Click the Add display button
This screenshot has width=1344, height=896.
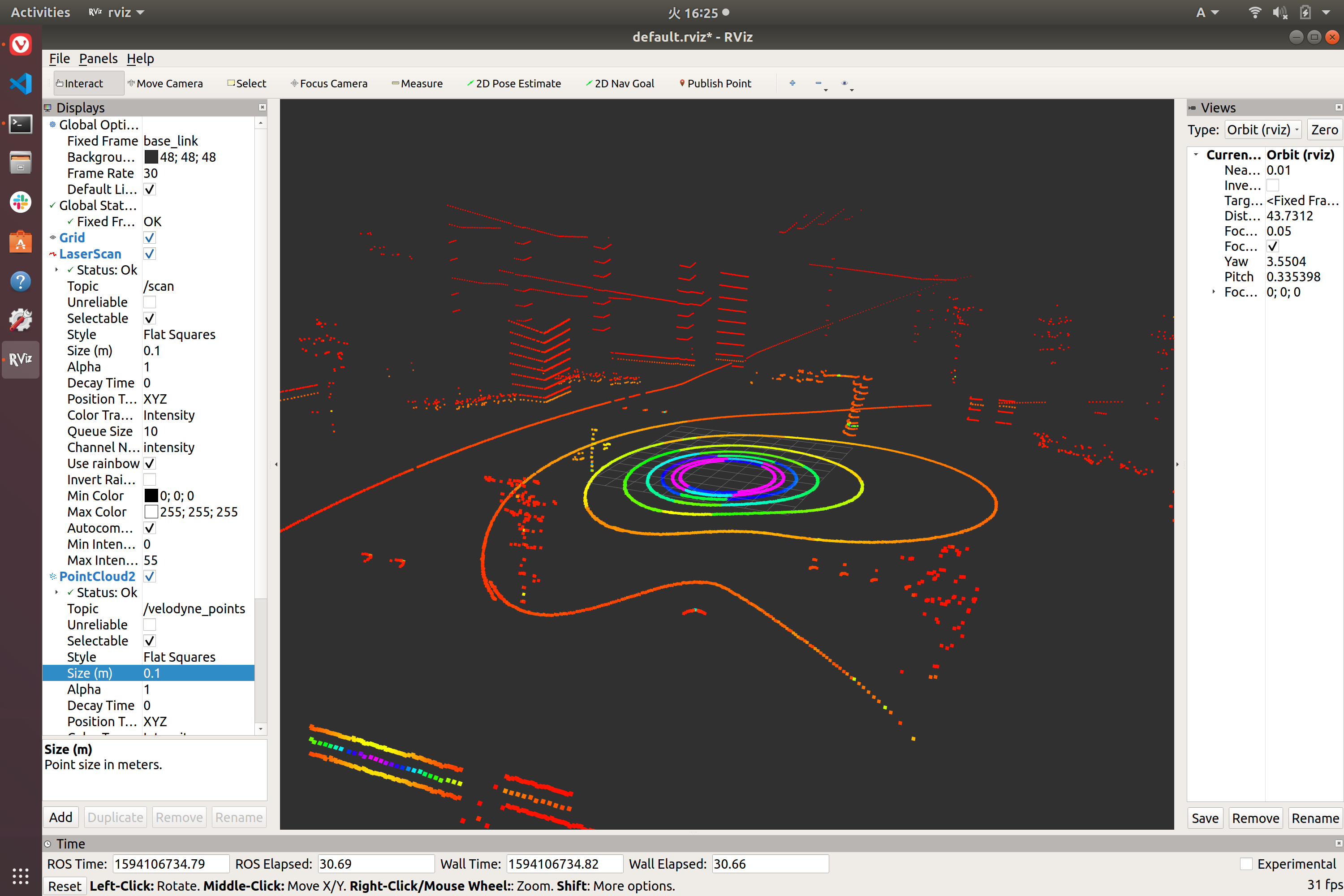click(x=60, y=817)
